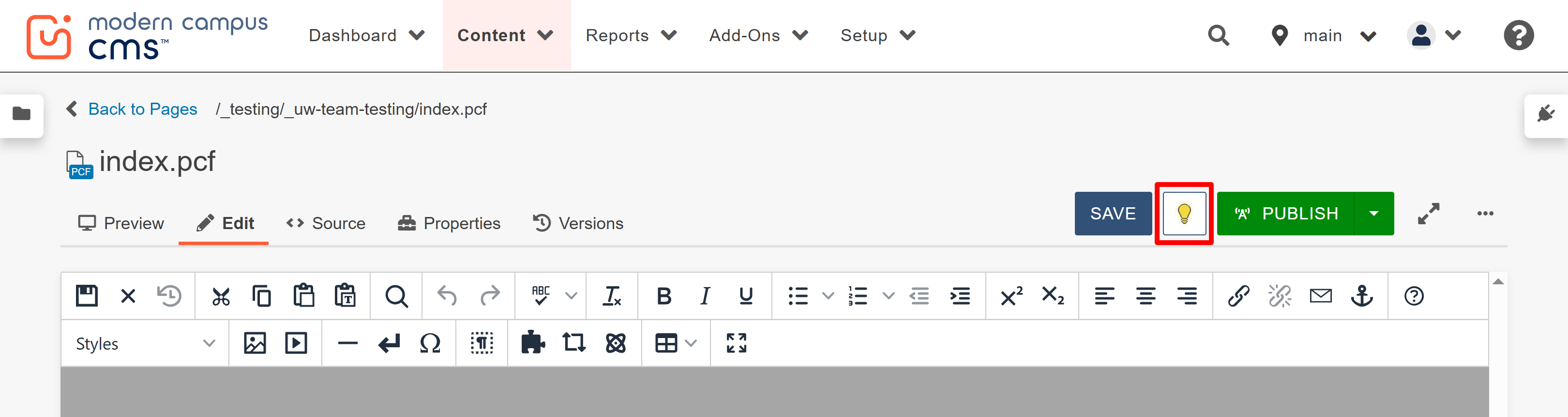1568x417 pixels.
Task: Open the Styles dropdown
Action: tap(145, 343)
